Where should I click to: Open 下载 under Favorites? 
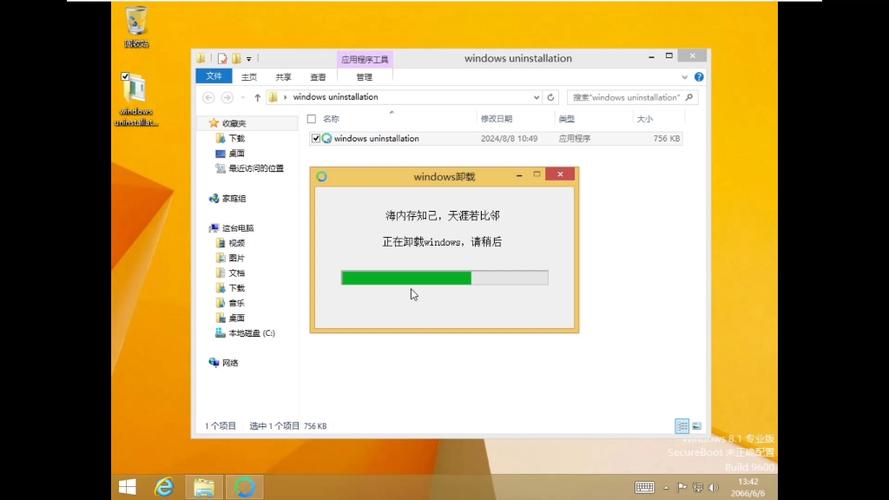(236, 138)
